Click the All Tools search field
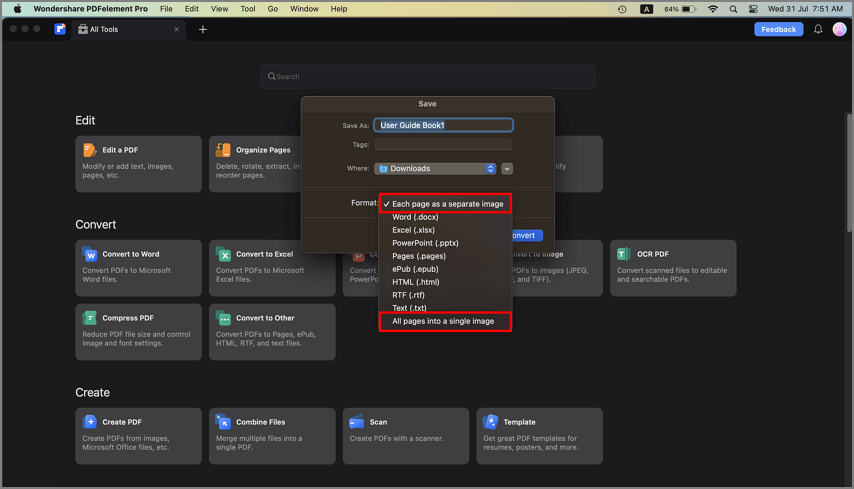Screen dimensions: 854x489 coord(428,77)
